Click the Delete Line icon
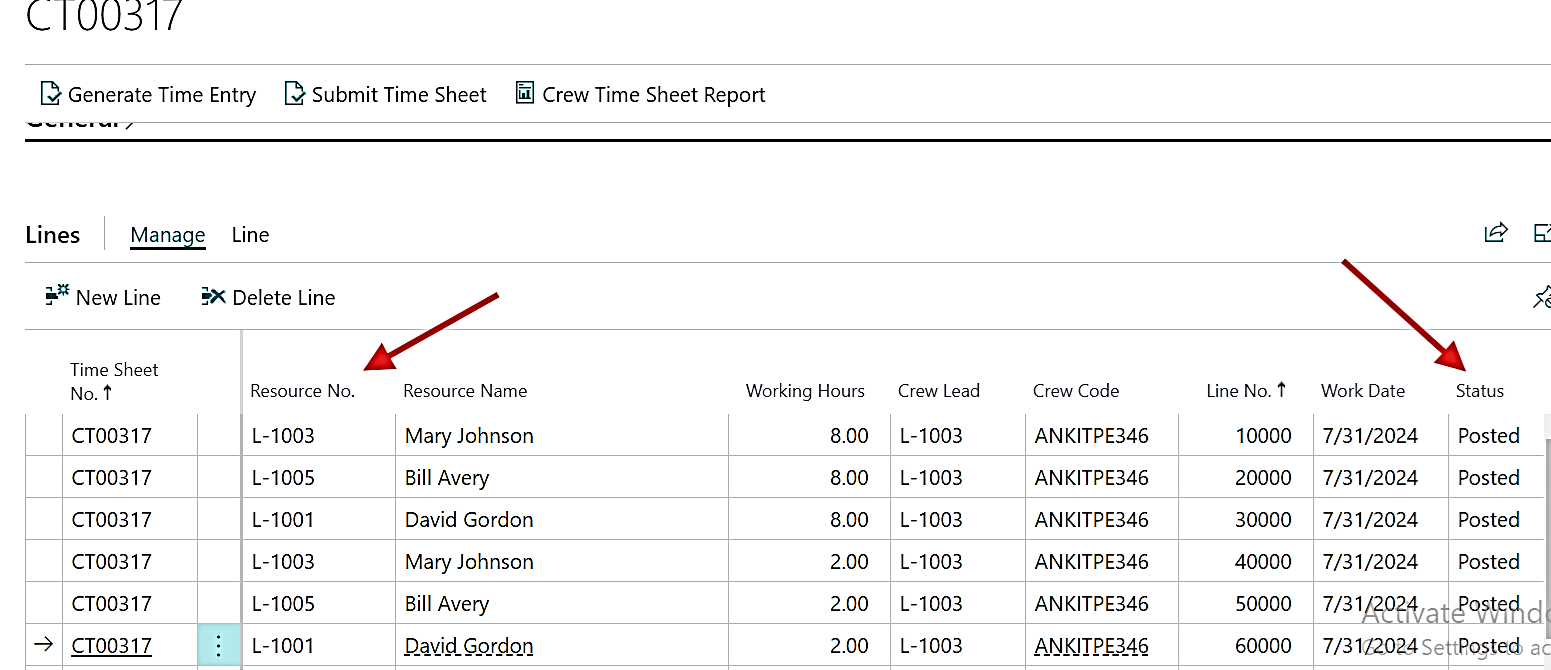The height and width of the screenshot is (670, 1551). click(x=213, y=296)
